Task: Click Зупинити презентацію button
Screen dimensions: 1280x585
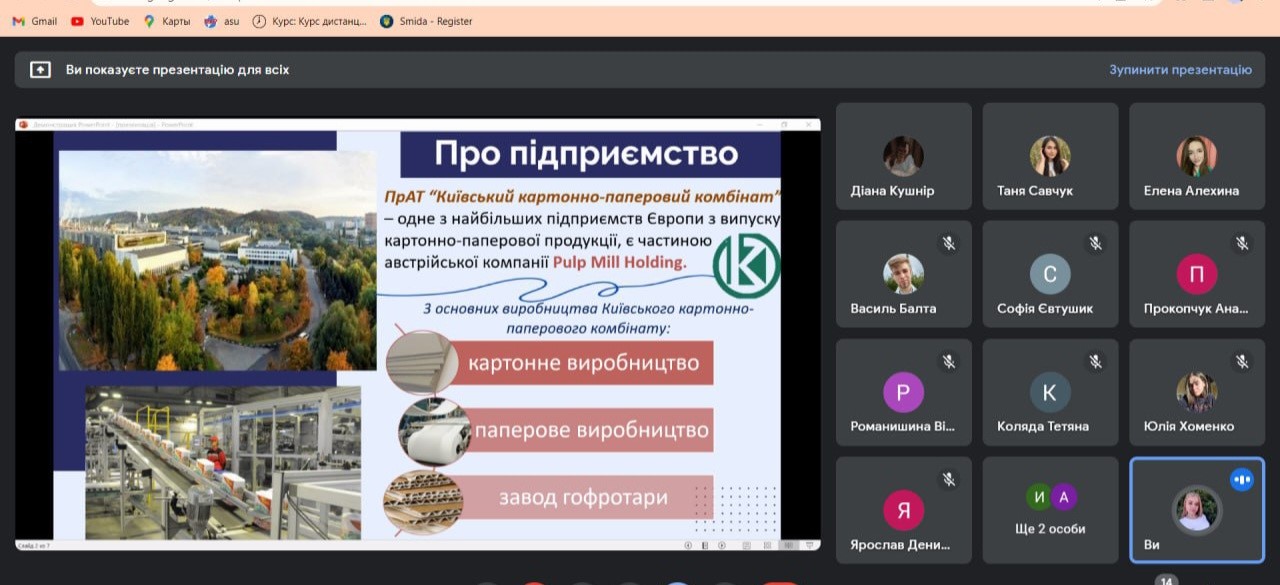Action: click(x=1180, y=70)
